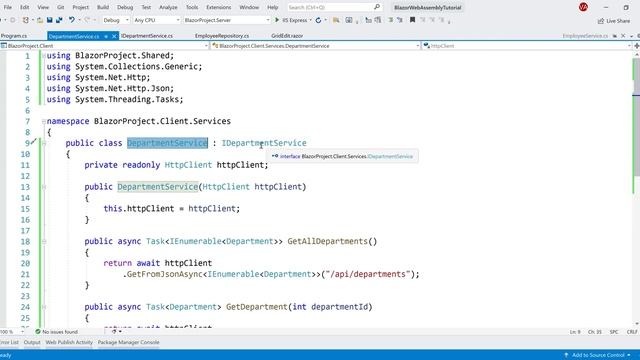Screen dimensions: 640x360
Task: Collapse the namespace BlazorProject.Client.Services block
Action: tap(44, 121)
